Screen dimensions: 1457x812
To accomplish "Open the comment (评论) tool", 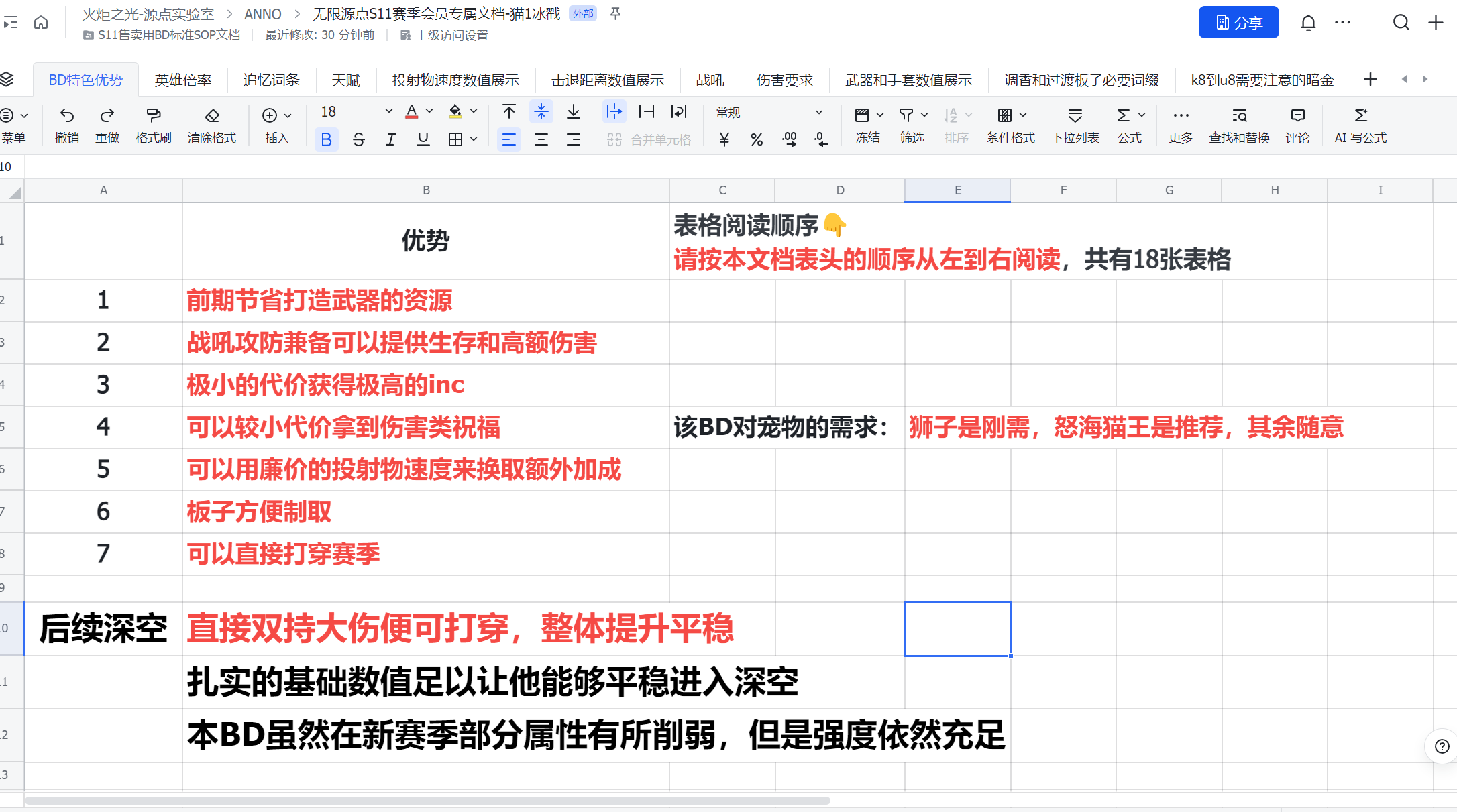I will 1297,115.
